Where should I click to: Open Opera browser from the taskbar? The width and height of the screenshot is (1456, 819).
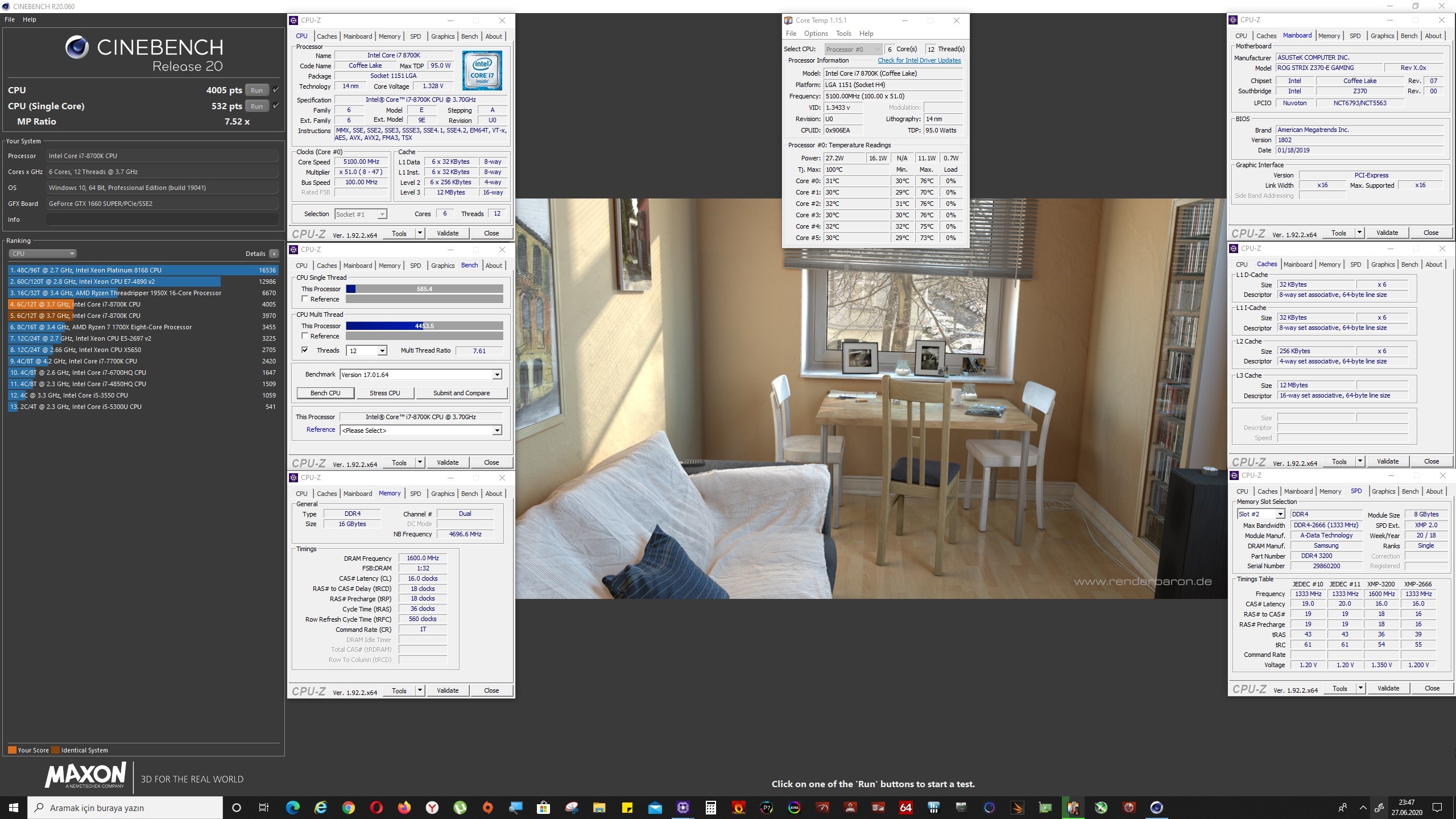pyautogui.click(x=377, y=807)
